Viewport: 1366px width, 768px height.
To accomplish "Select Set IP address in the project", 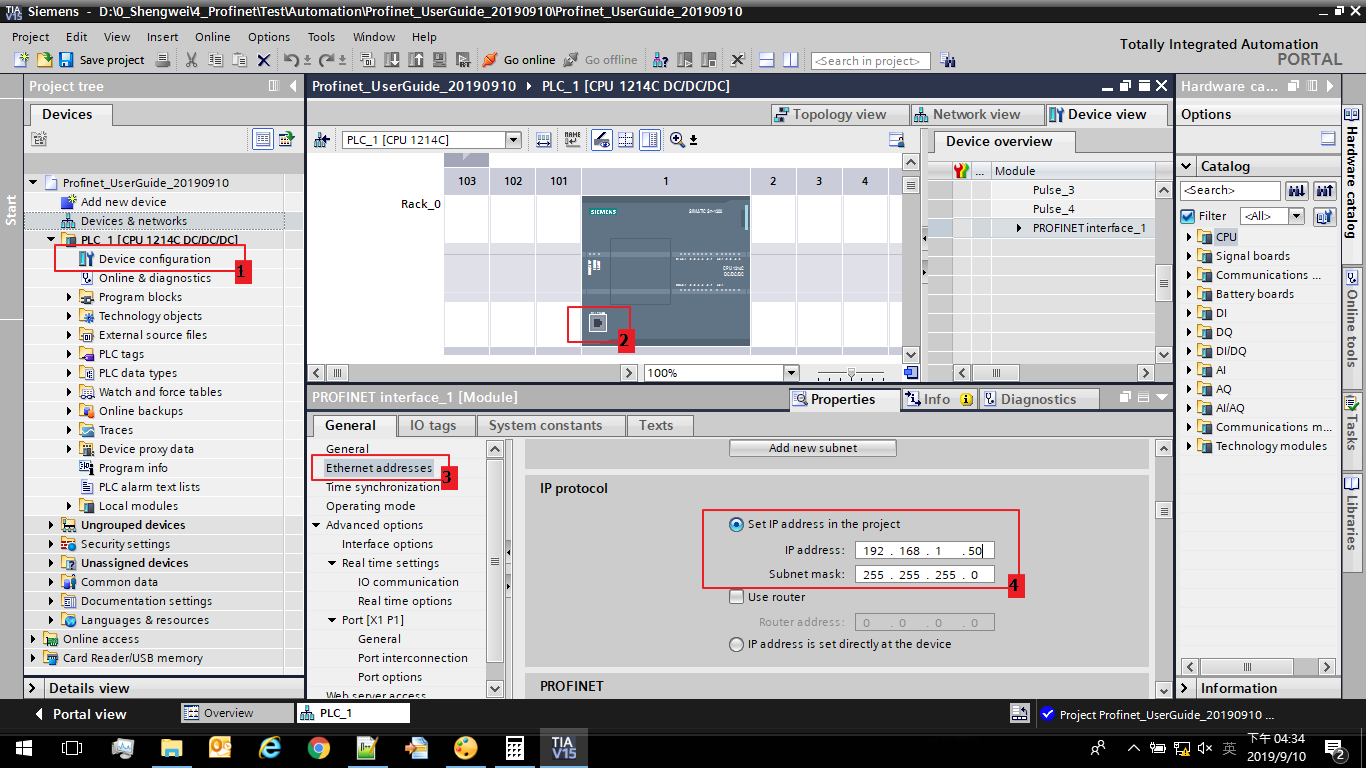I will coord(737,524).
